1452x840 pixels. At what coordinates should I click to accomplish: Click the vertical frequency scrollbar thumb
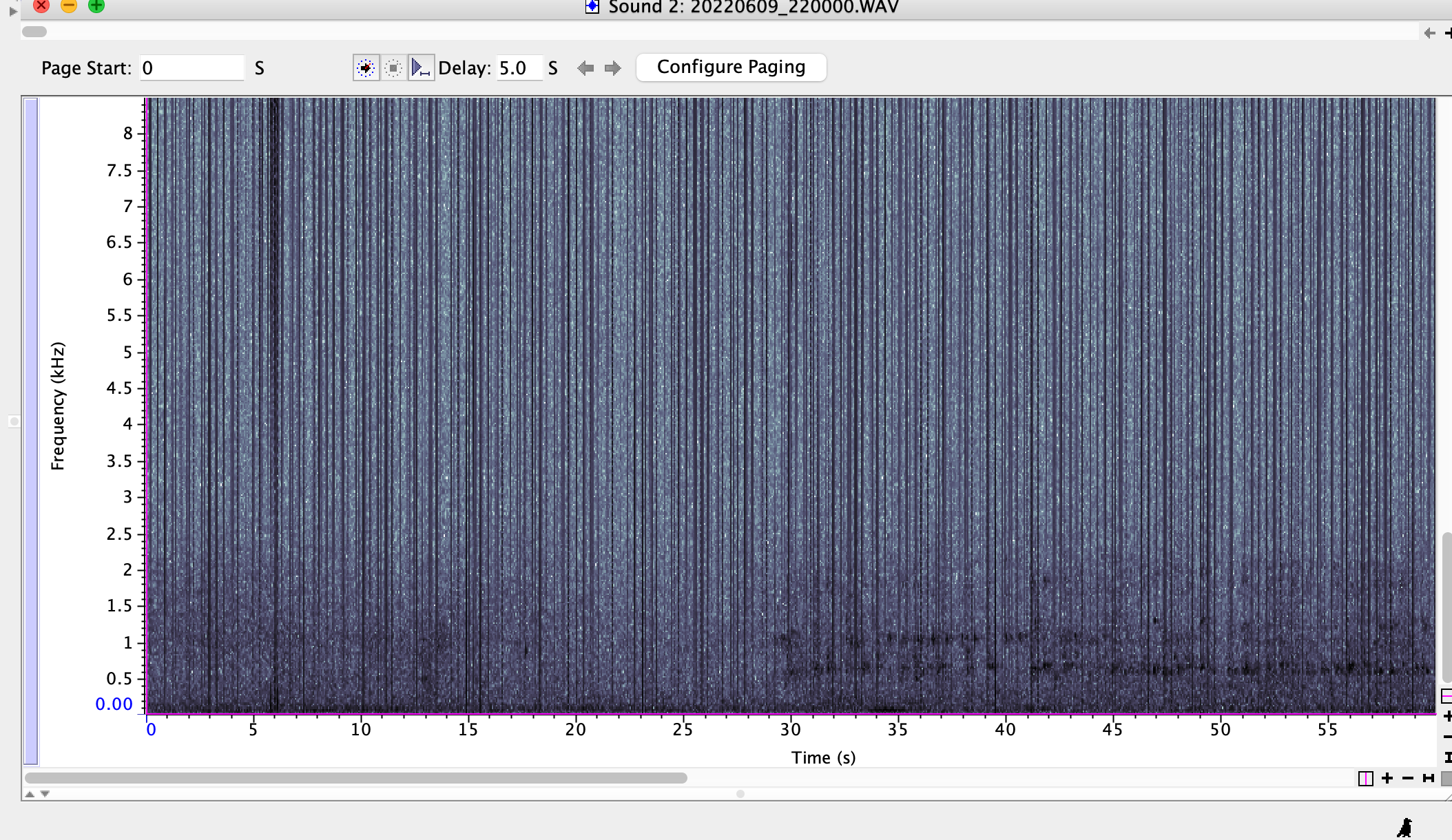click(1446, 607)
